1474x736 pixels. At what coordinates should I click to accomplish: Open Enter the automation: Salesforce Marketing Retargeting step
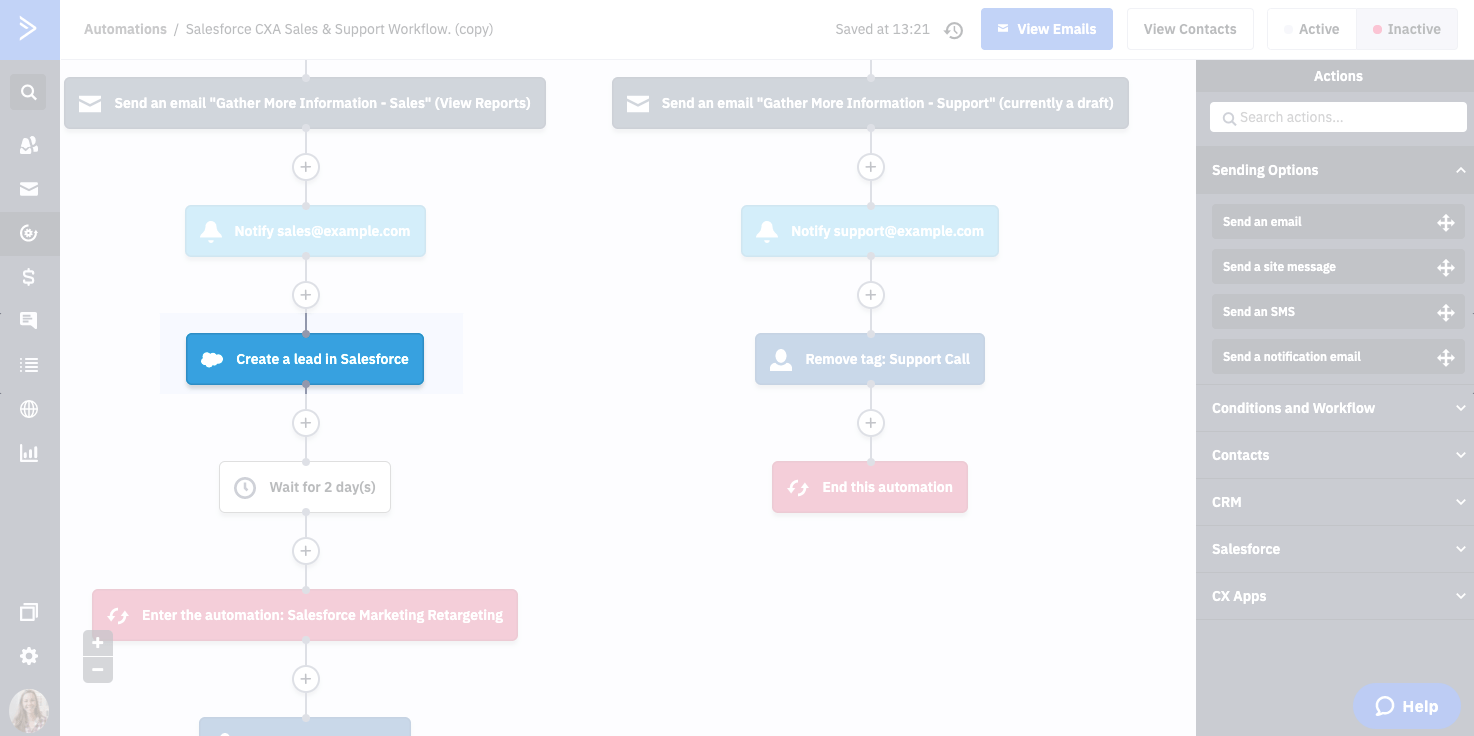305,615
